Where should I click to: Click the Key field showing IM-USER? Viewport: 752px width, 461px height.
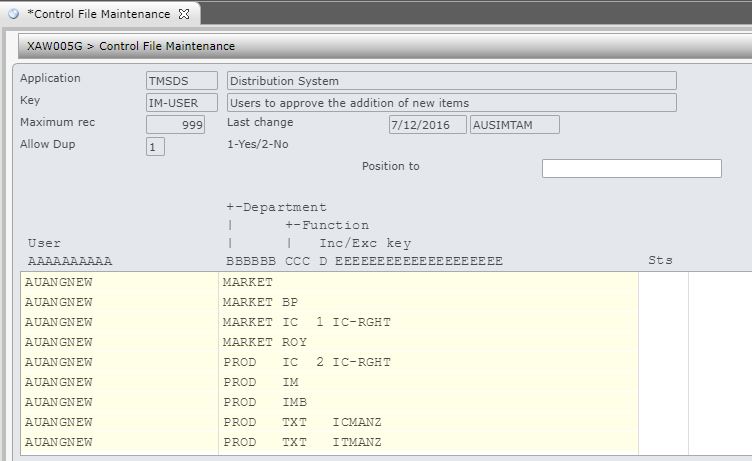click(182, 103)
